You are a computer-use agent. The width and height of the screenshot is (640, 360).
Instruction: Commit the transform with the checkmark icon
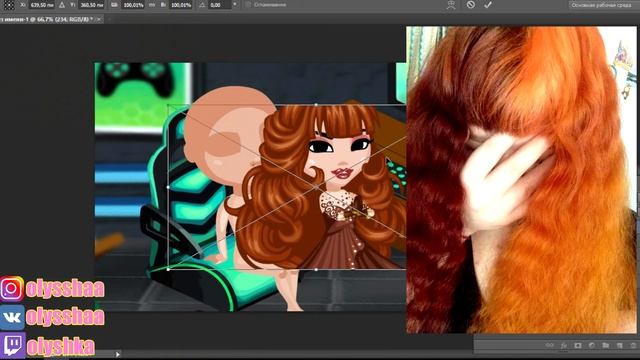click(x=488, y=5)
